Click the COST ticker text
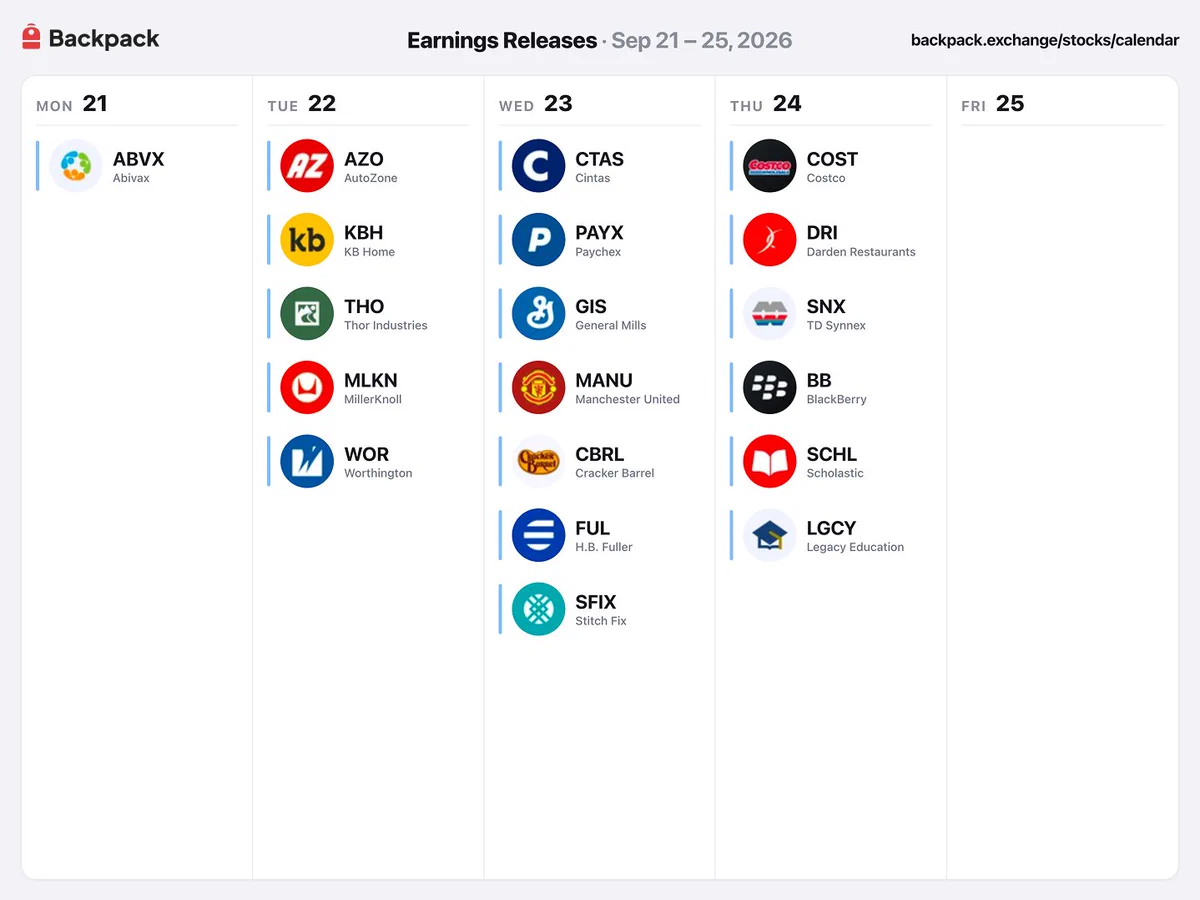The width and height of the screenshot is (1200, 900). pyautogui.click(x=833, y=159)
